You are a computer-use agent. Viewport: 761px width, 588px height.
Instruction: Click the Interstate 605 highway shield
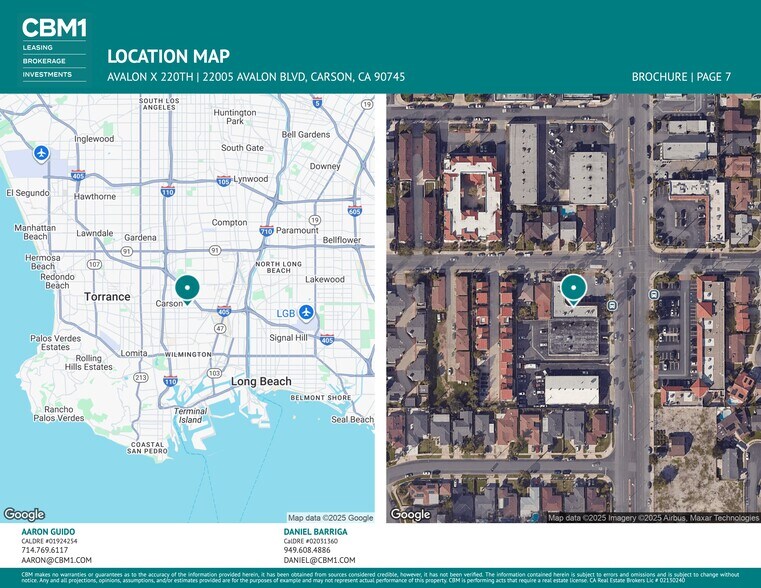354,211
